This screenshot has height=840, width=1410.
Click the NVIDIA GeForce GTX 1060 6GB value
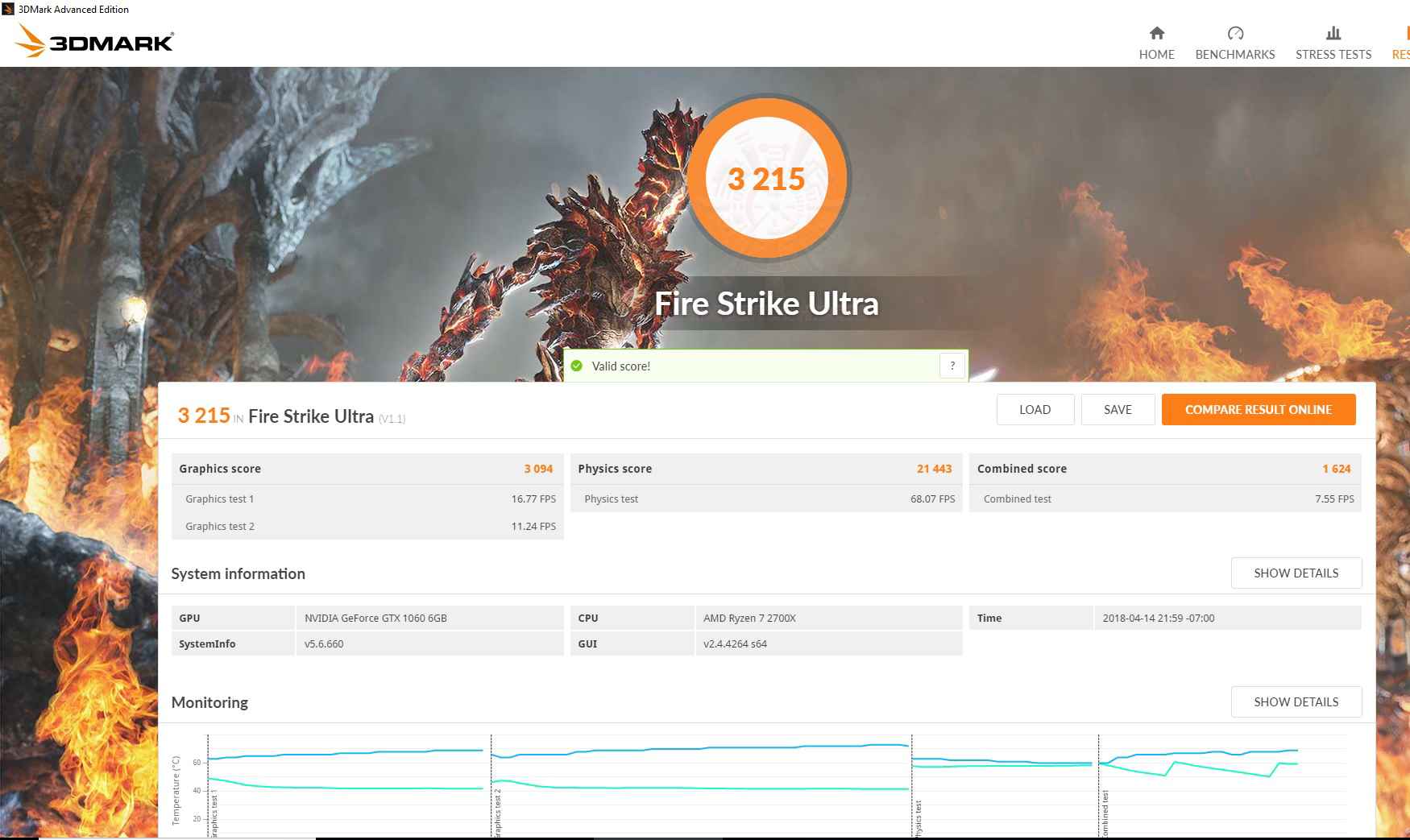375,618
